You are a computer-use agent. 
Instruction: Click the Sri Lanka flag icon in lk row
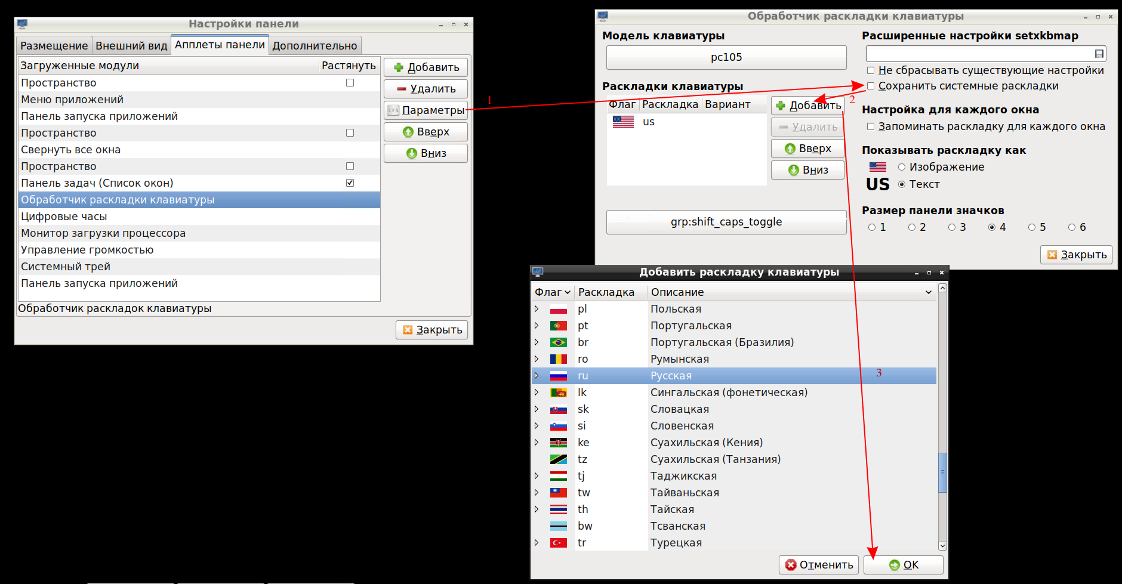click(x=558, y=393)
